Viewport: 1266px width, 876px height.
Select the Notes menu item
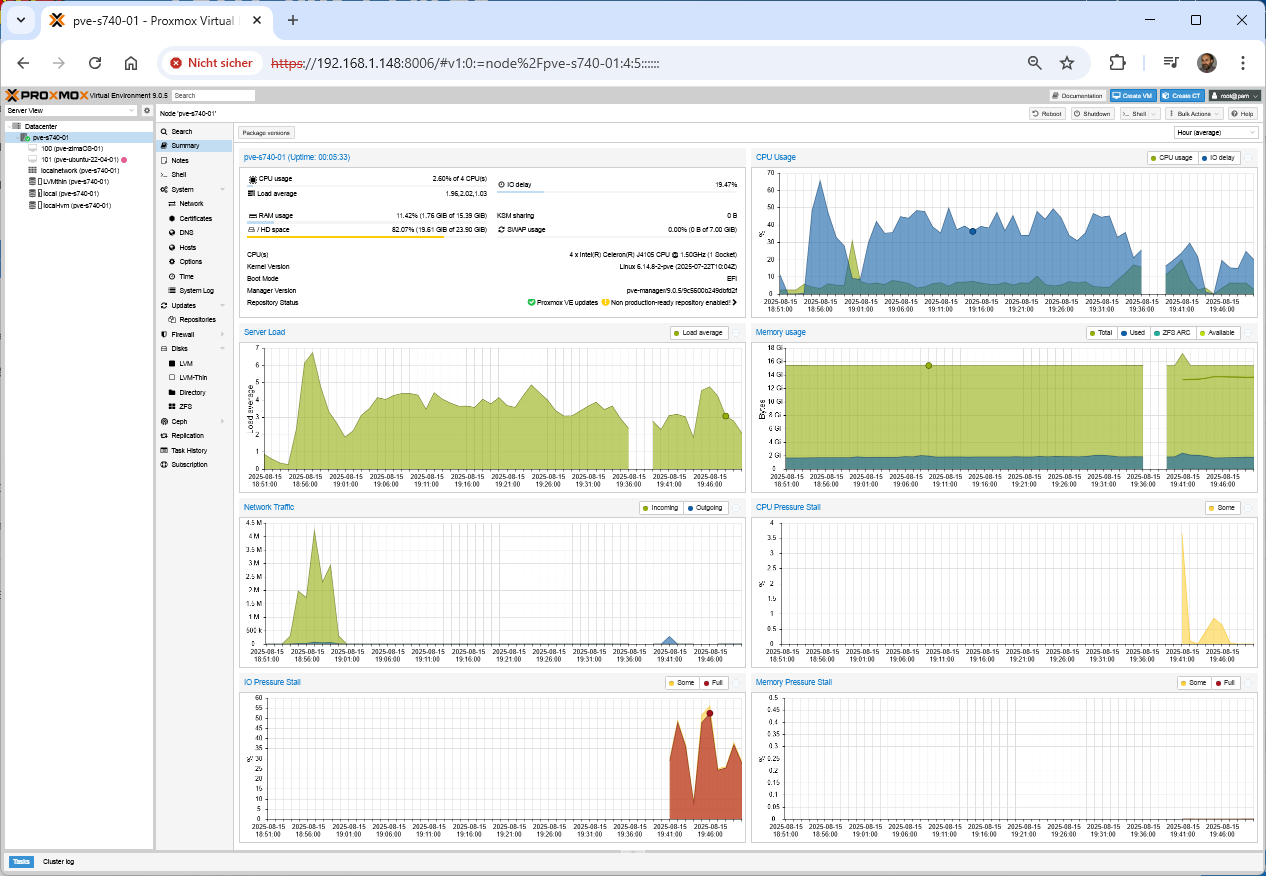(179, 160)
